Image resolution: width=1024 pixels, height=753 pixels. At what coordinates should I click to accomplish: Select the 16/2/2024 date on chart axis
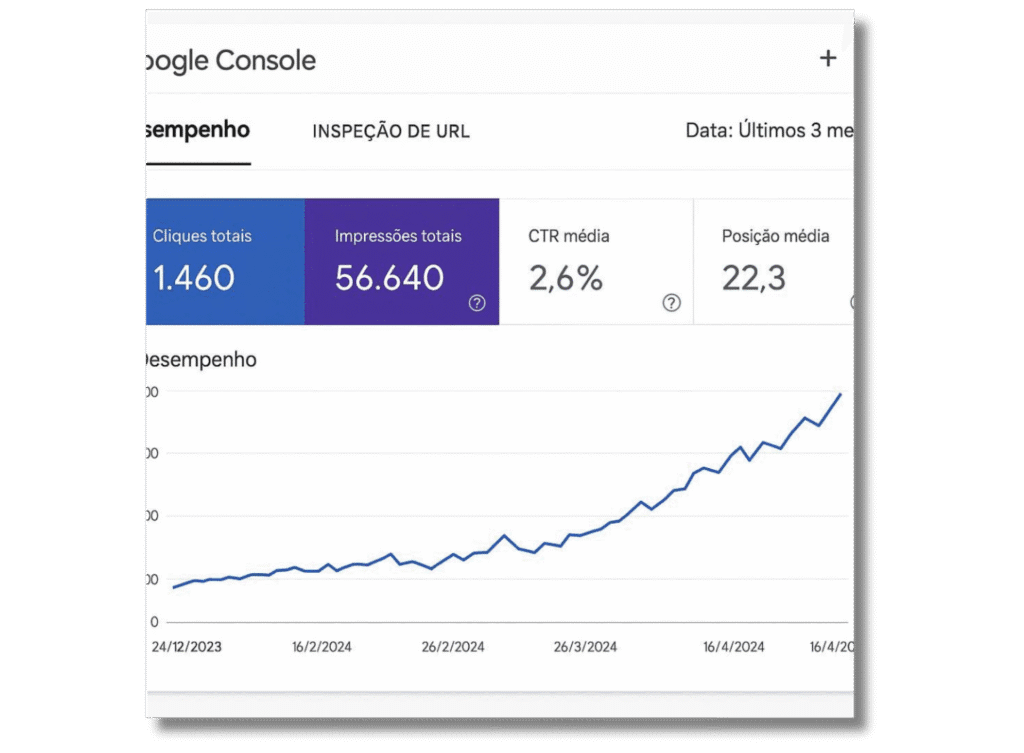(x=323, y=647)
